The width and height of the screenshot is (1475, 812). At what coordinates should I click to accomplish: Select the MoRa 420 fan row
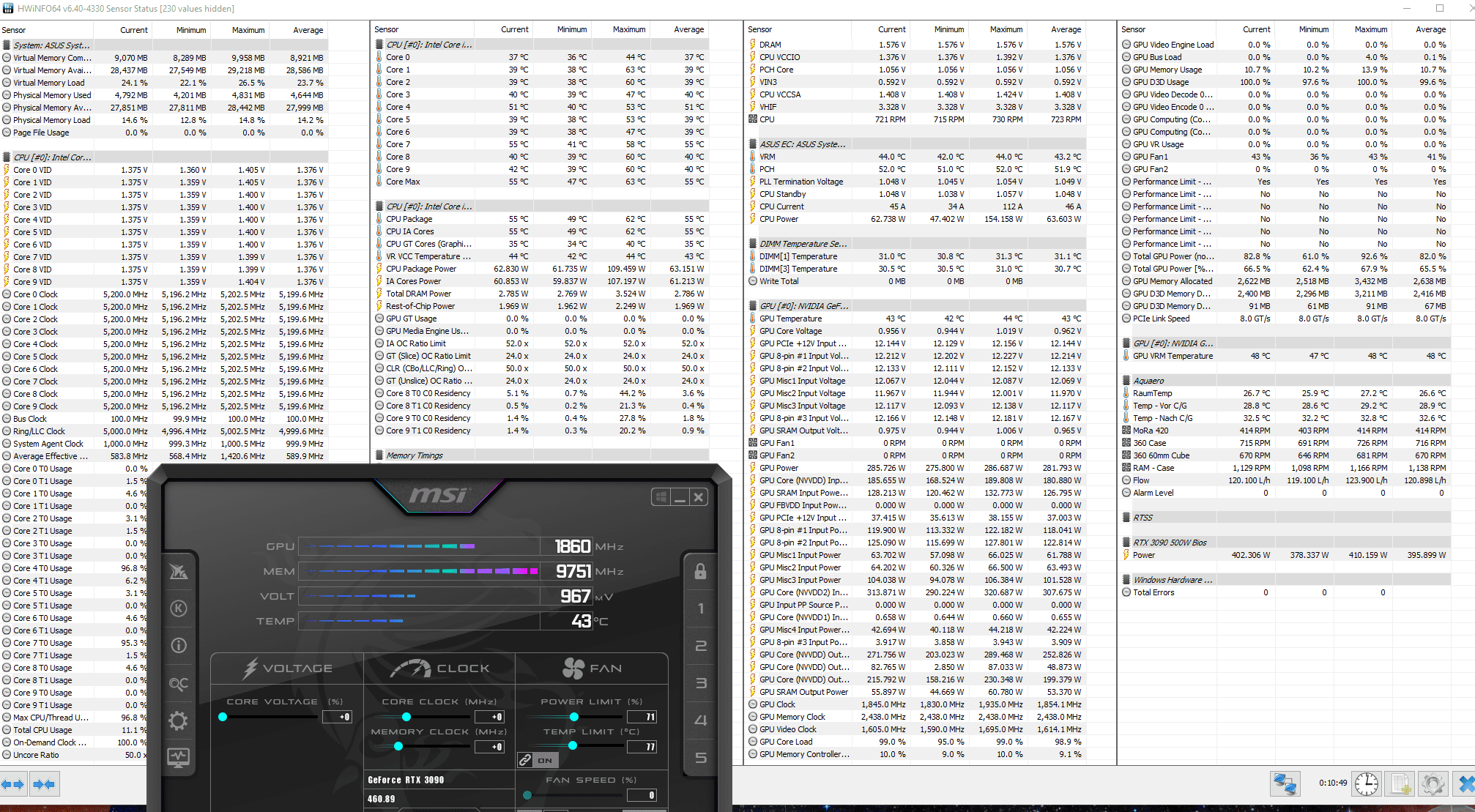pyautogui.click(x=1285, y=431)
